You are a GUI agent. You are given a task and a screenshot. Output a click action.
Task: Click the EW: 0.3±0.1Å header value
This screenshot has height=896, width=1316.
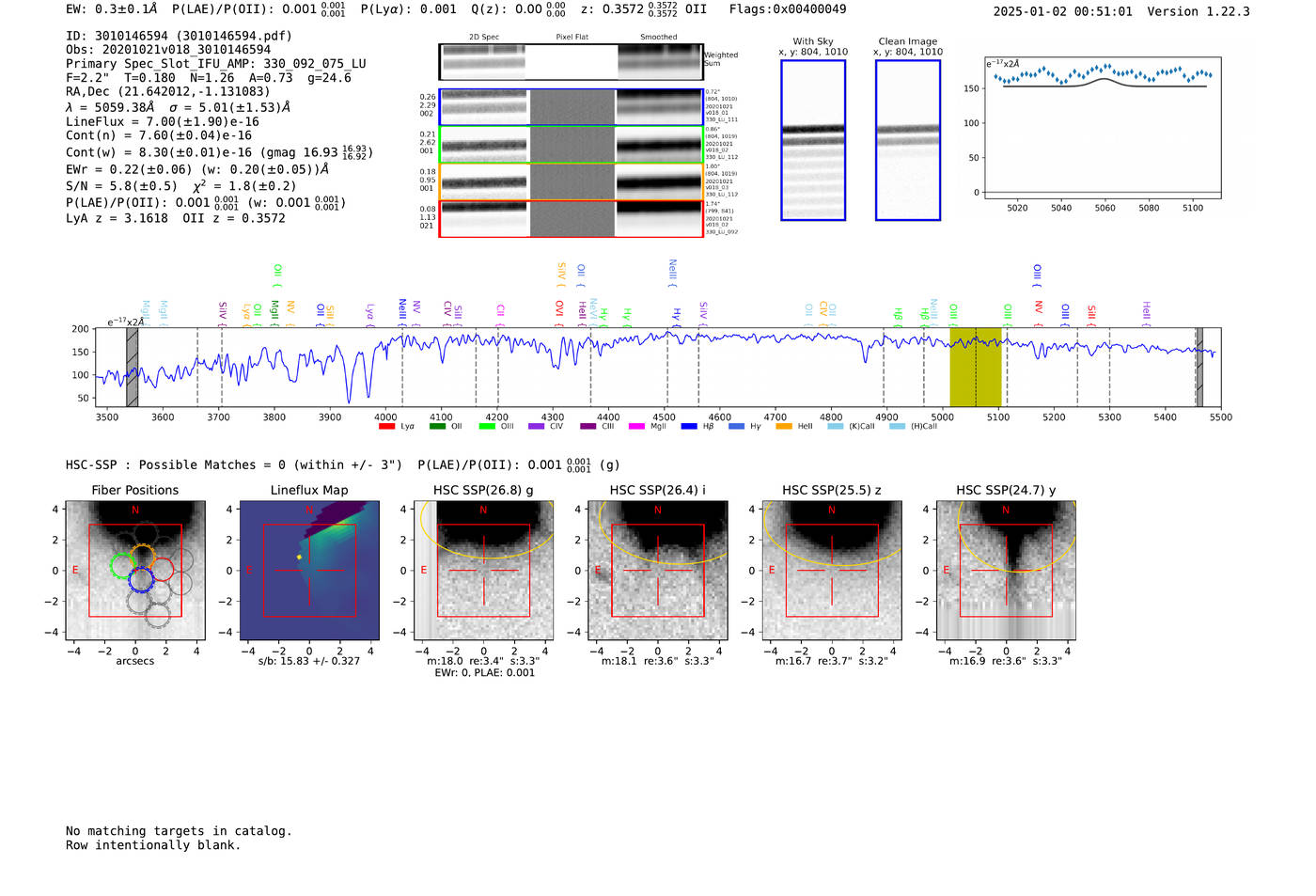(x=112, y=9)
